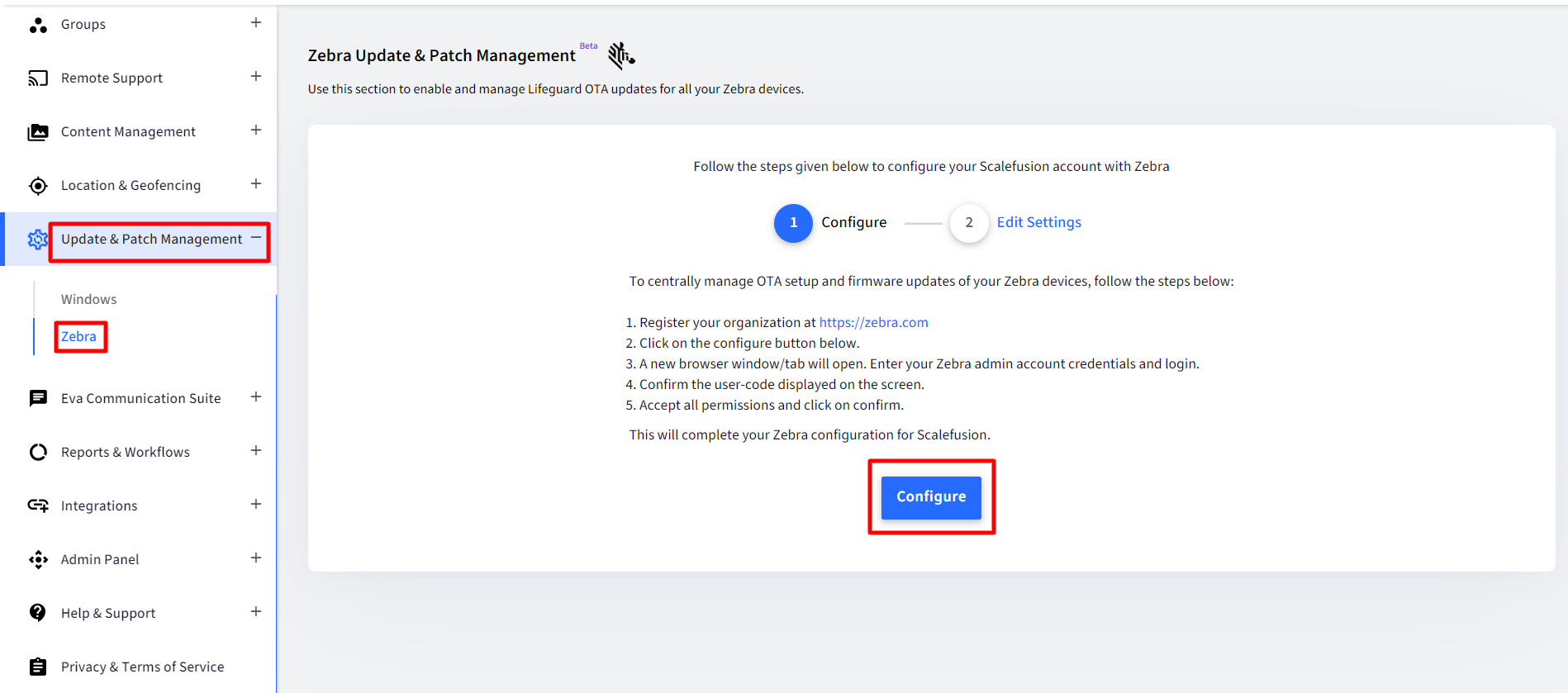1568x693 pixels.
Task: Click the Remote Support cast icon
Action: [x=38, y=78]
